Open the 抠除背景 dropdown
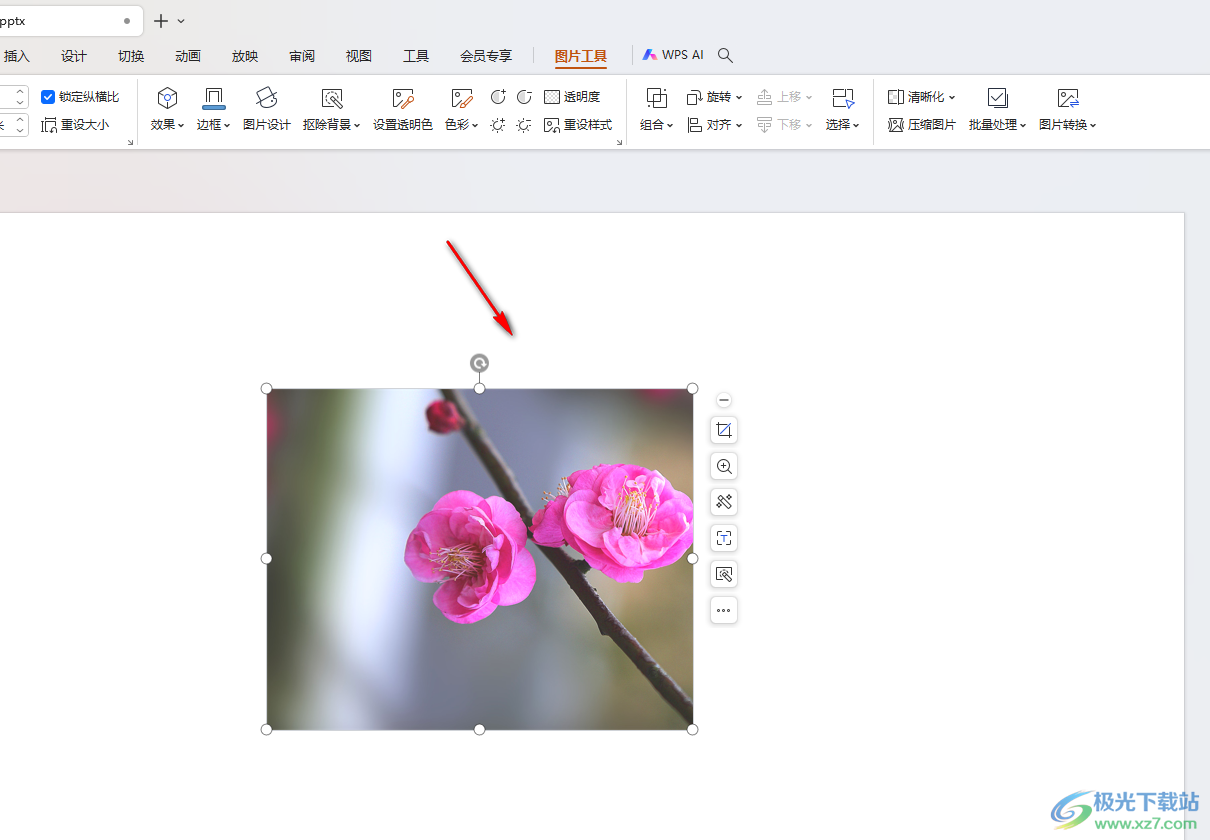 click(332, 125)
